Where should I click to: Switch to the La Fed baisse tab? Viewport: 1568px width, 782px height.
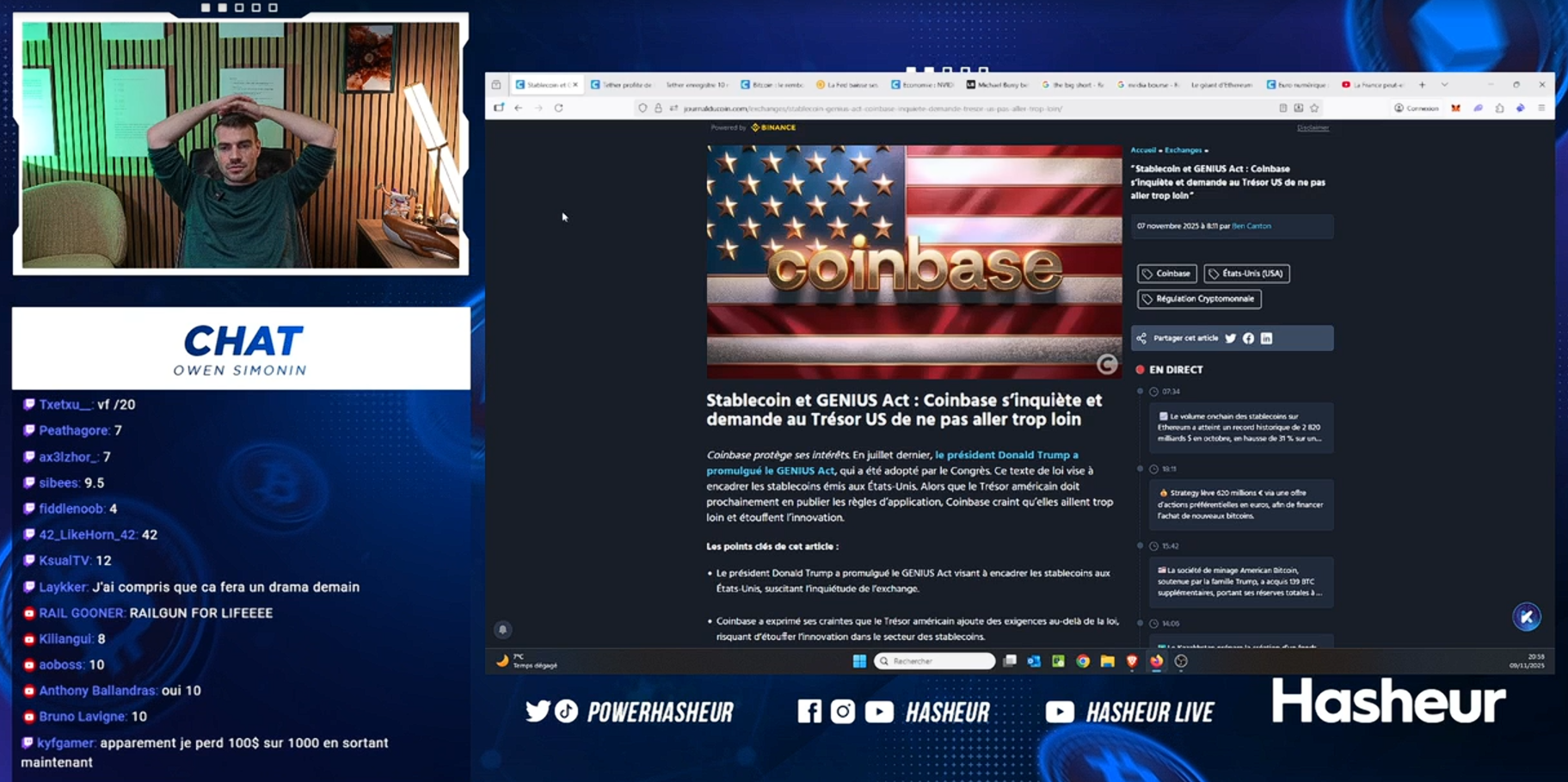click(x=847, y=85)
